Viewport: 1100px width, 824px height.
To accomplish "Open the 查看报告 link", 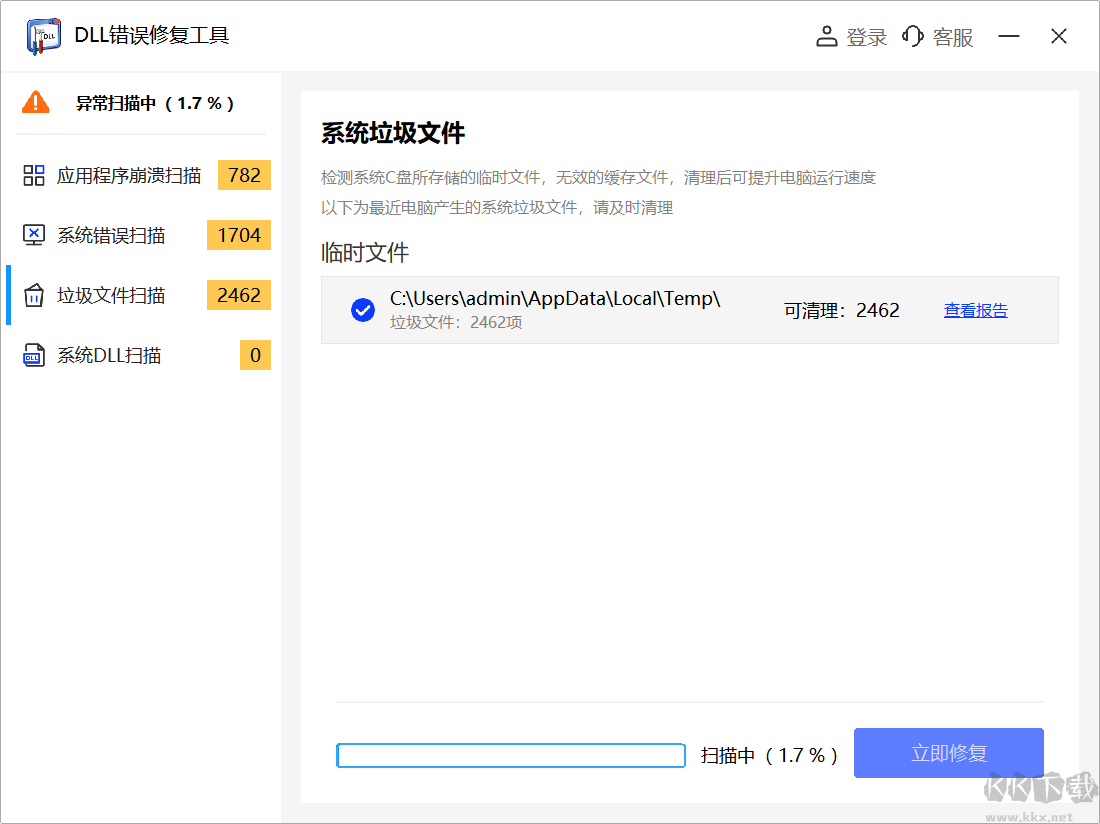I will coord(975,310).
